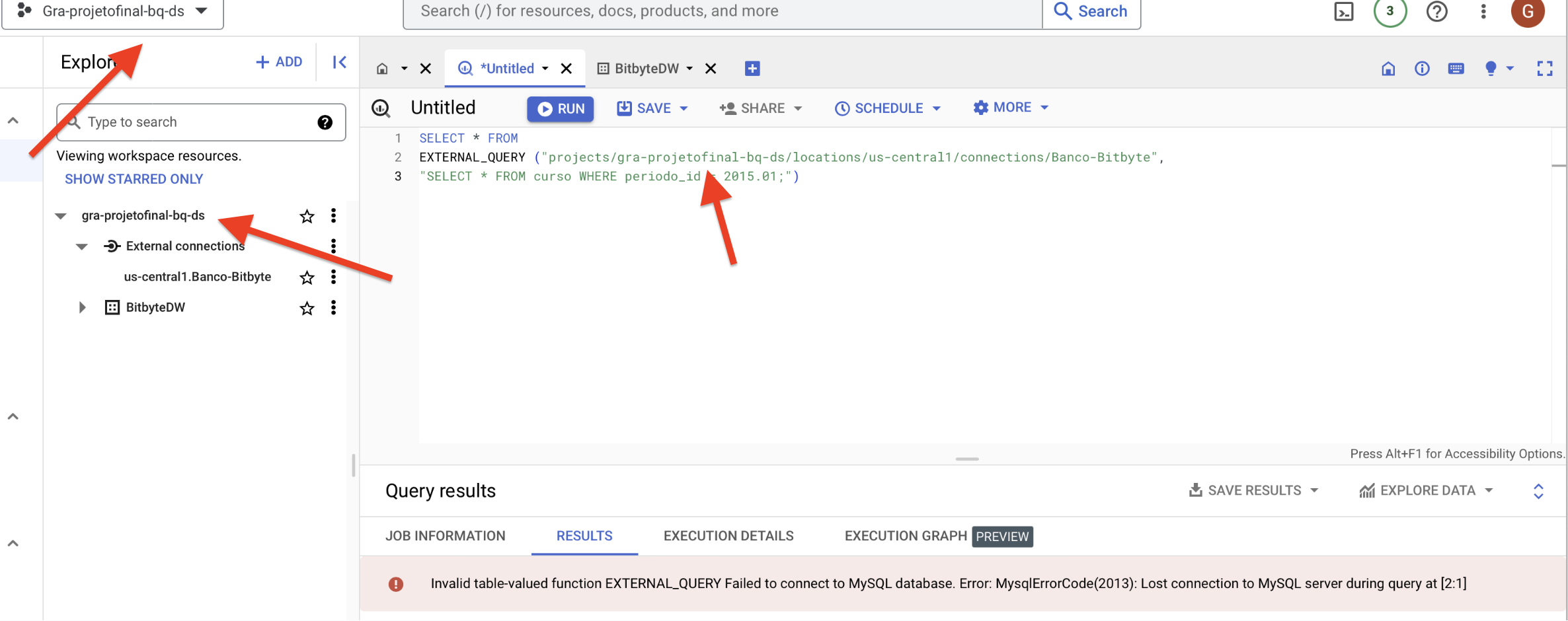This screenshot has height=621, width=1568.
Task: Click the Search button in top bar
Action: 1091,11
